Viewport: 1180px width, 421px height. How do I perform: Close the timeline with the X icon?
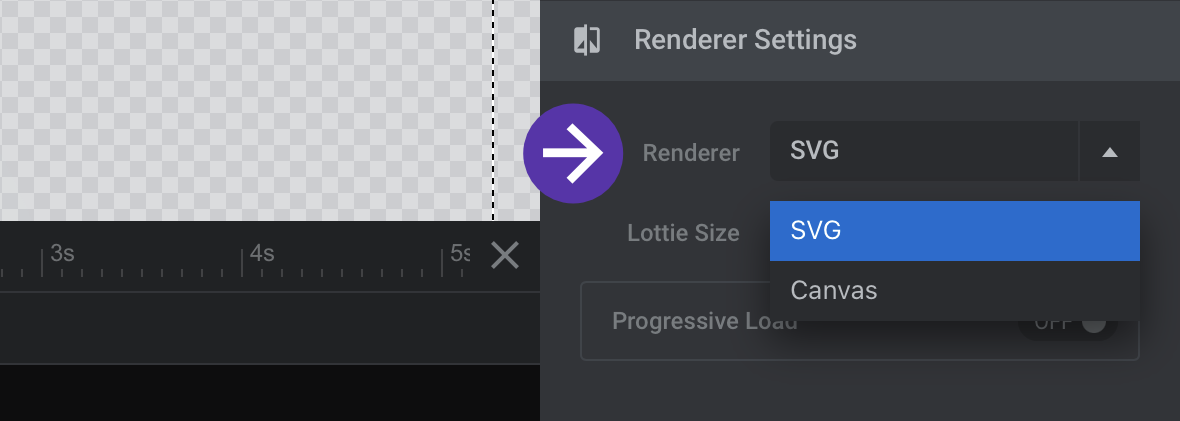pos(505,255)
